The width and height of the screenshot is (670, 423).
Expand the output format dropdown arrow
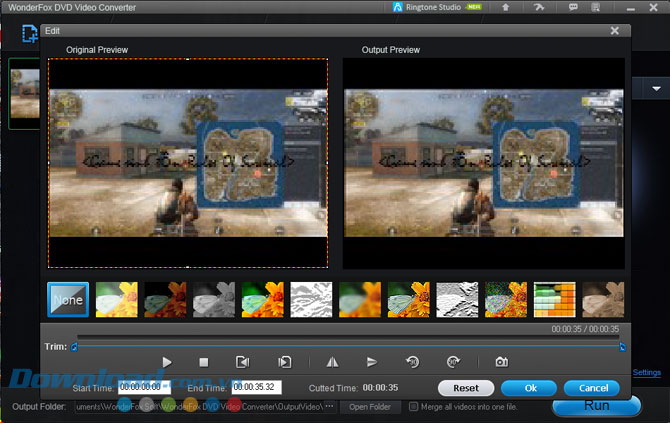[656, 89]
